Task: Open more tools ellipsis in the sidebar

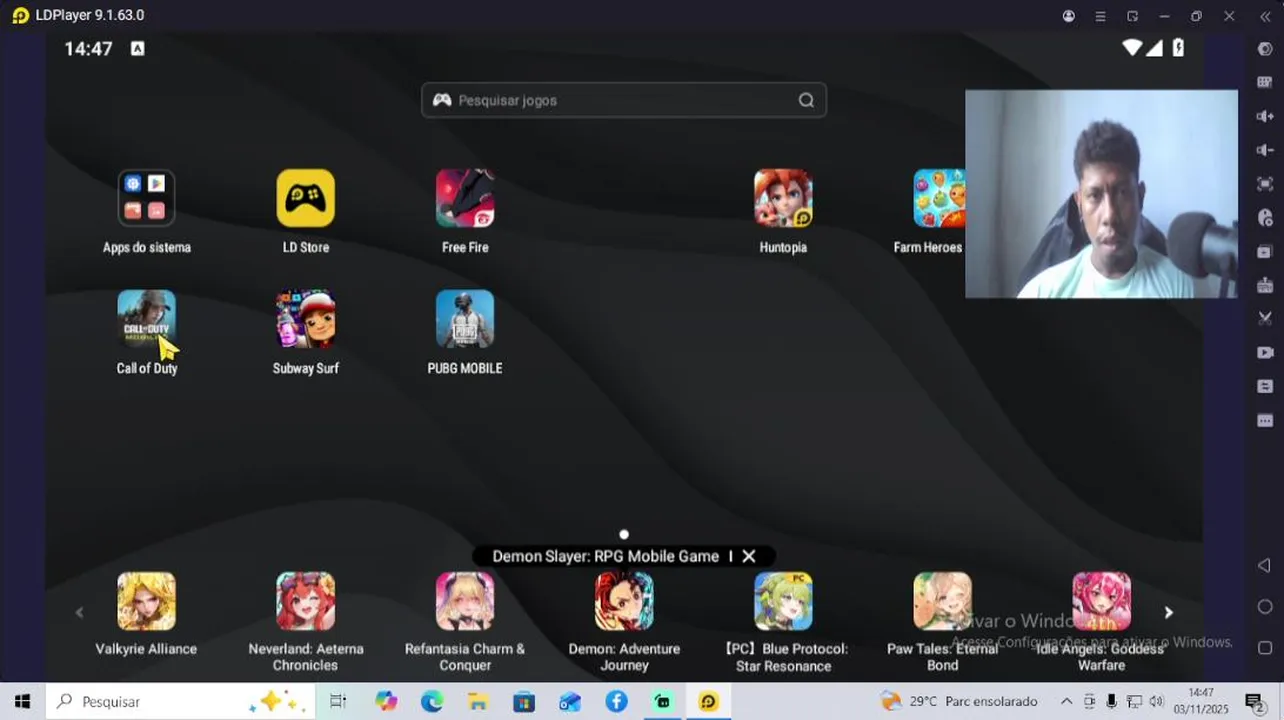Action: click(x=1264, y=420)
